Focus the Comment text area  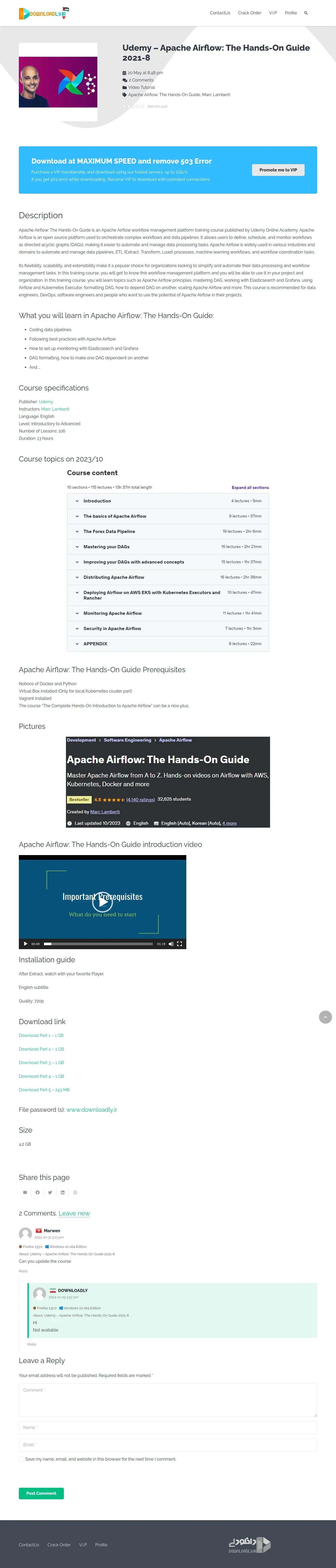168,1400
